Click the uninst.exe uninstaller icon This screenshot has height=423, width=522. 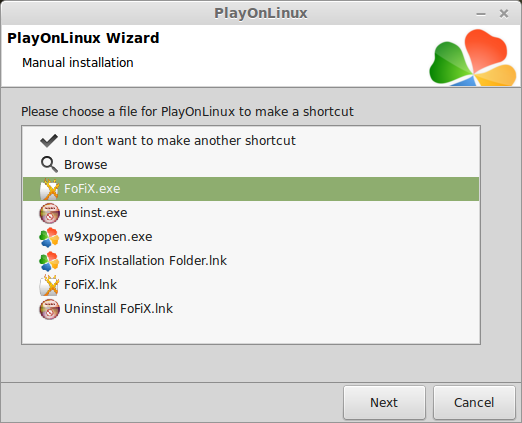[49, 213]
